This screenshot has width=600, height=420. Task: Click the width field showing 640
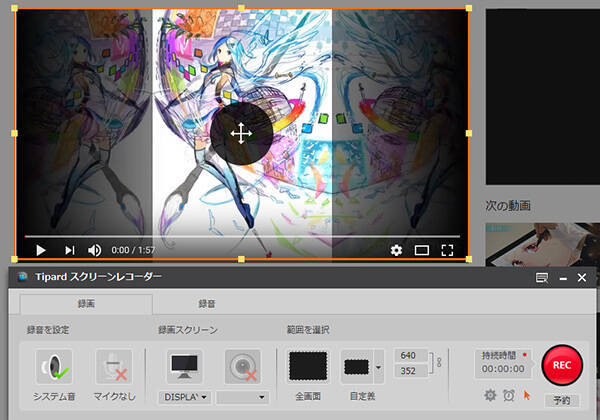410,355
